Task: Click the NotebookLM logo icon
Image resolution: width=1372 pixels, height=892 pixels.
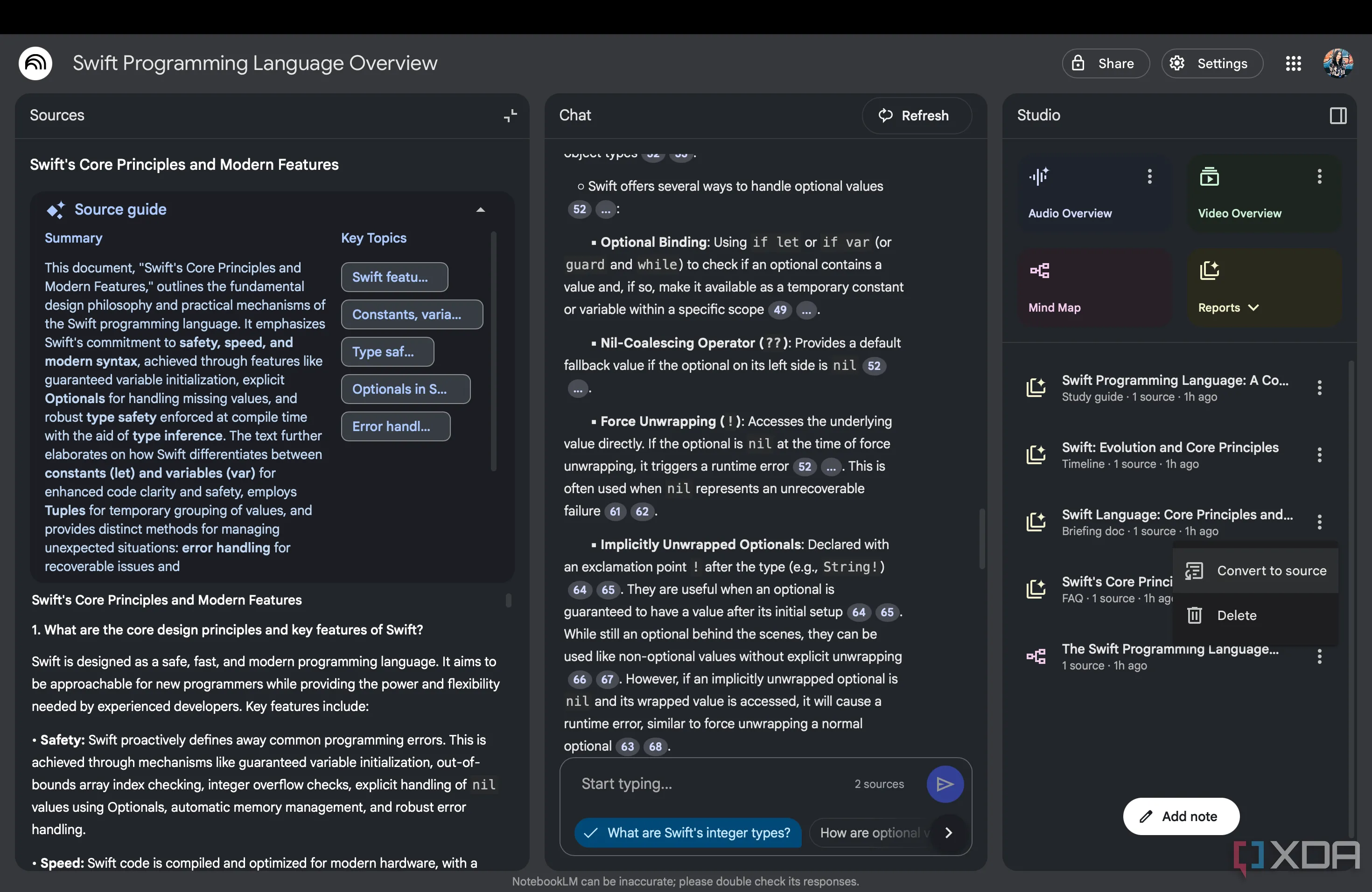Action: pyautogui.click(x=35, y=63)
